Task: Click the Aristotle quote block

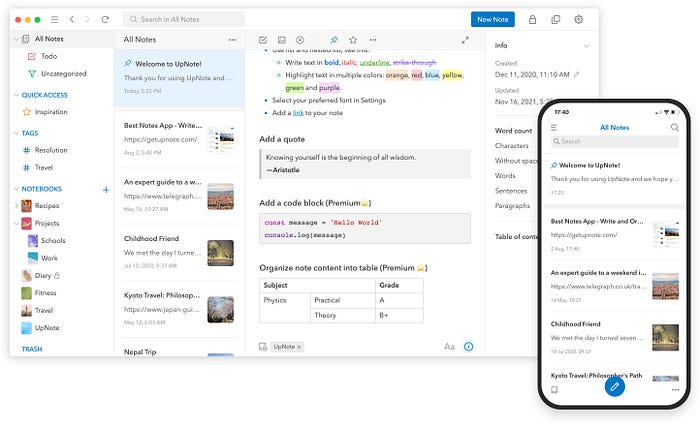Action: pos(365,164)
